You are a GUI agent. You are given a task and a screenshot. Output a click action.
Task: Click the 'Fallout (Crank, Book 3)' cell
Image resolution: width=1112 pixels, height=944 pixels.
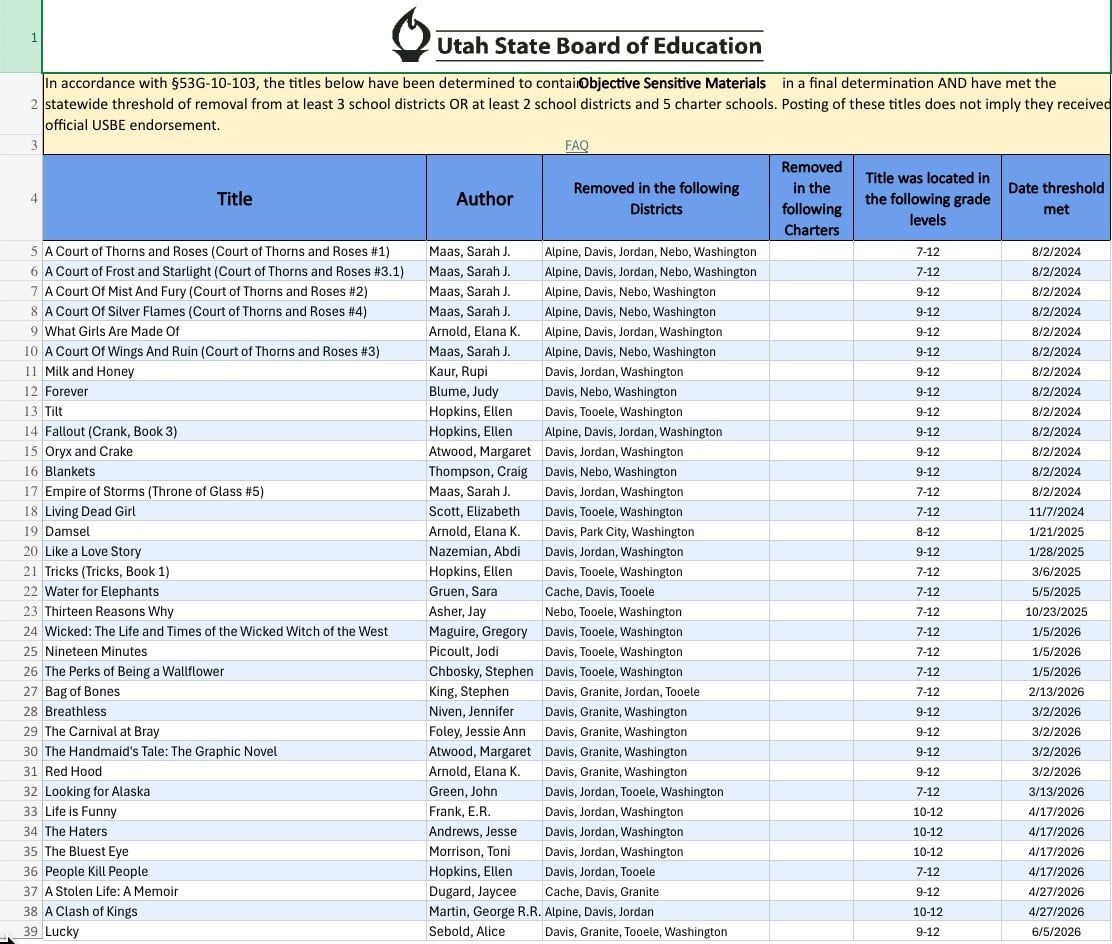(235, 431)
